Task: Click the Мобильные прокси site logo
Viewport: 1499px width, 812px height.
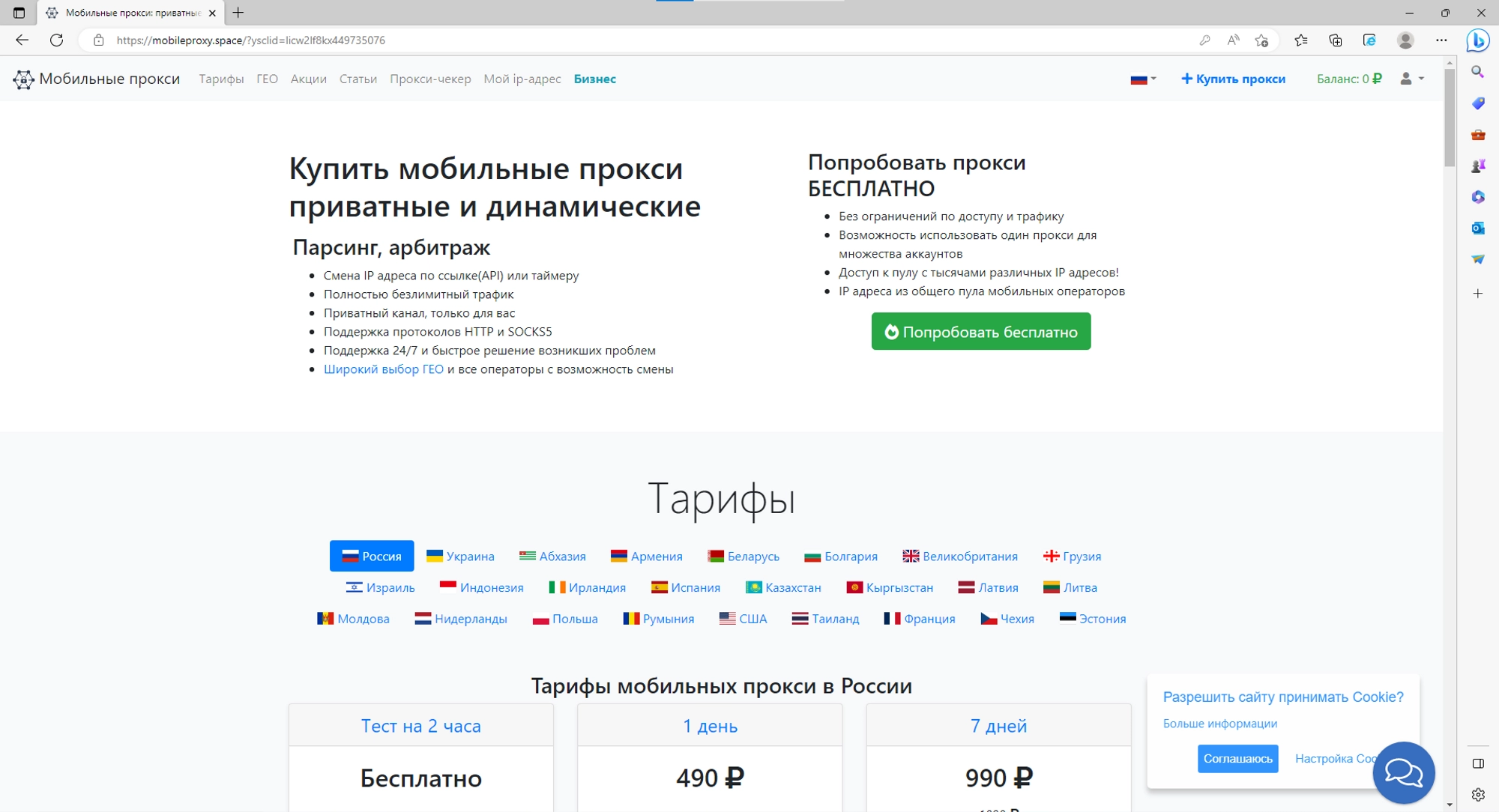Action: (97, 79)
